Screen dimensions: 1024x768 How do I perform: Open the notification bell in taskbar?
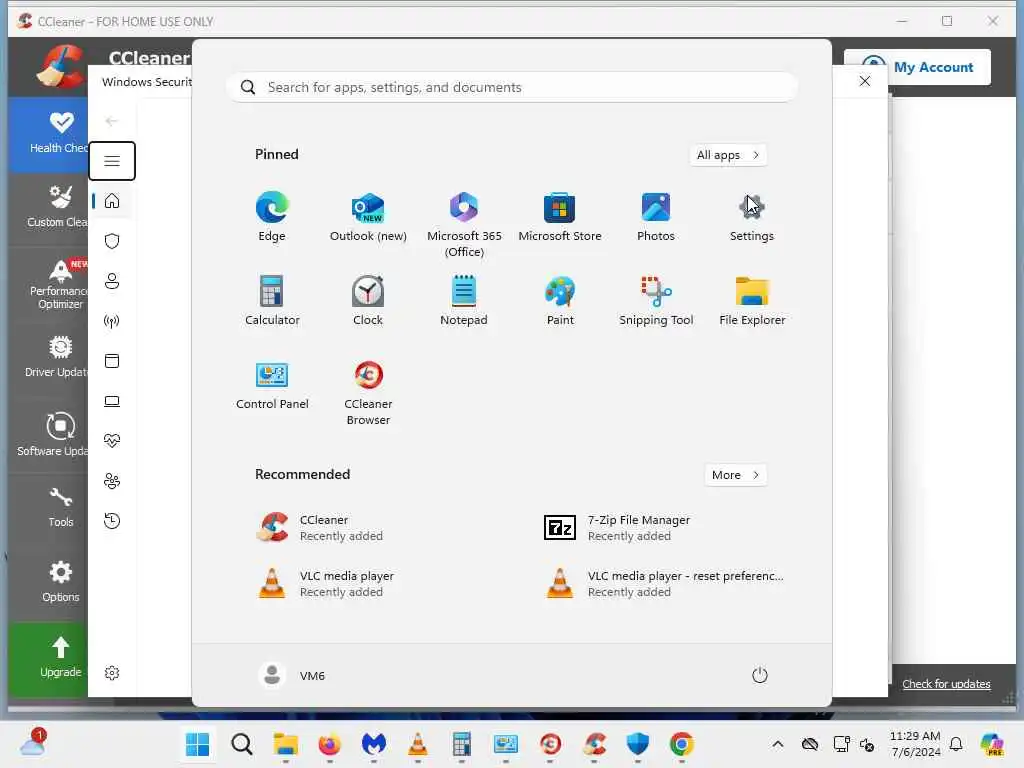(x=956, y=744)
